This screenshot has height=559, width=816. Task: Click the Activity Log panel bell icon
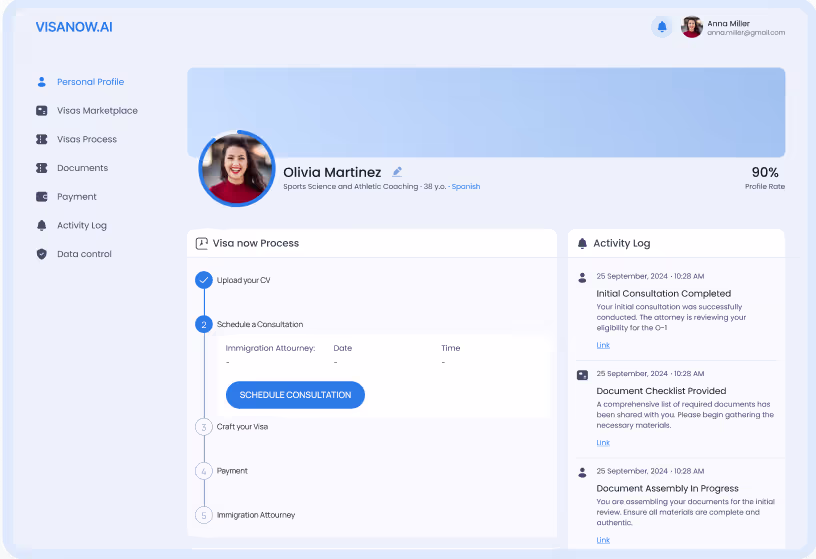pos(582,243)
